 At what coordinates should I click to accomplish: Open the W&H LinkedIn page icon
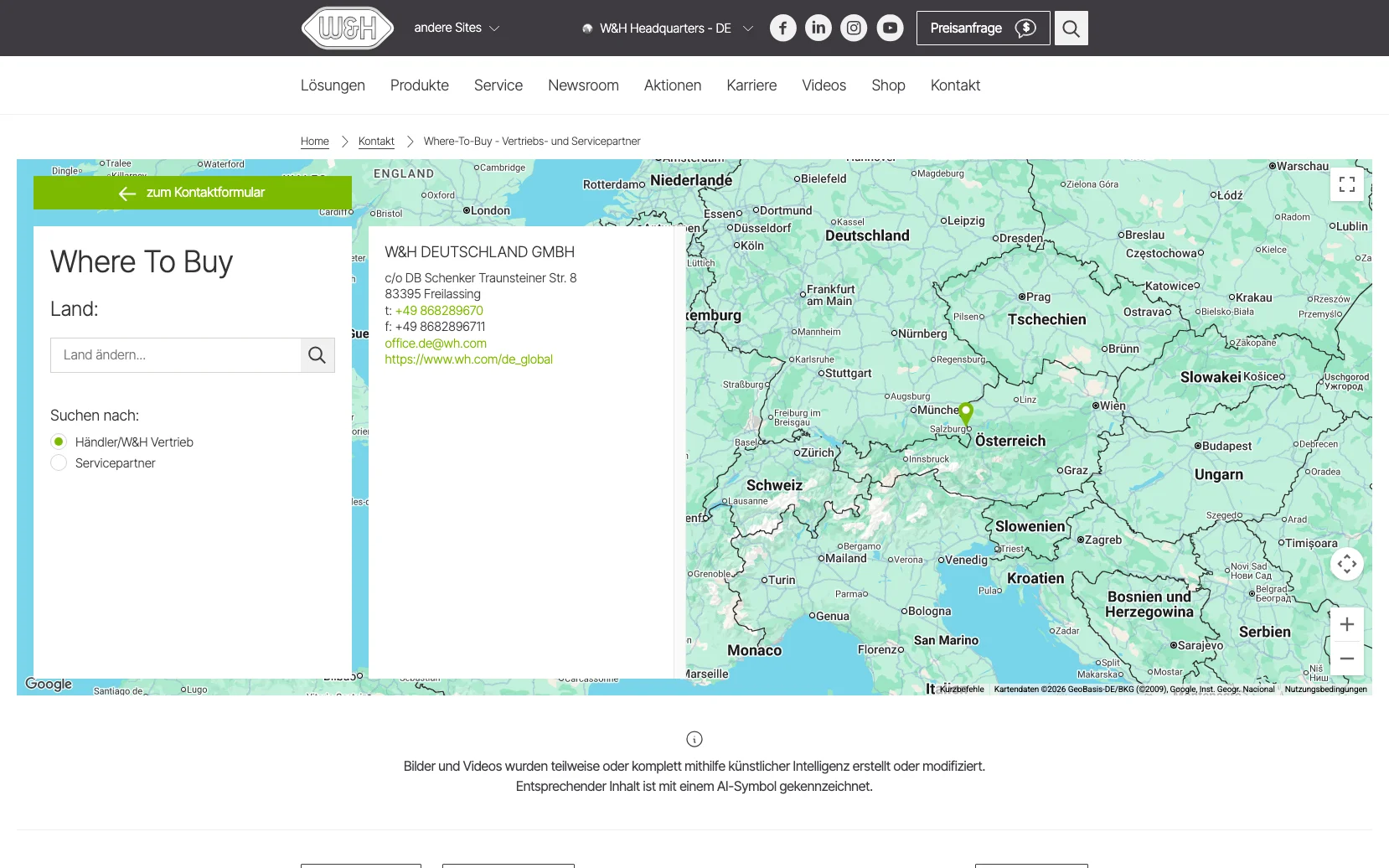click(x=818, y=28)
